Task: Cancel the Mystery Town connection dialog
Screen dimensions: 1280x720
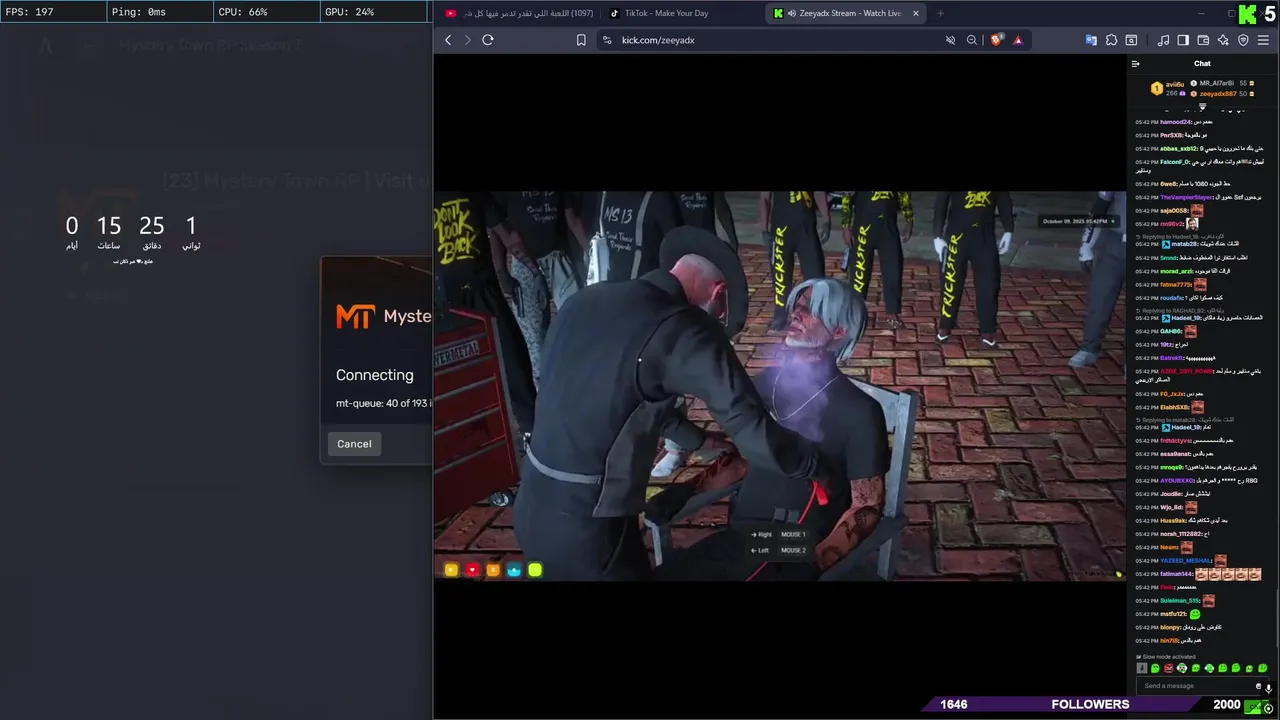Action: pyautogui.click(x=354, y=444)
